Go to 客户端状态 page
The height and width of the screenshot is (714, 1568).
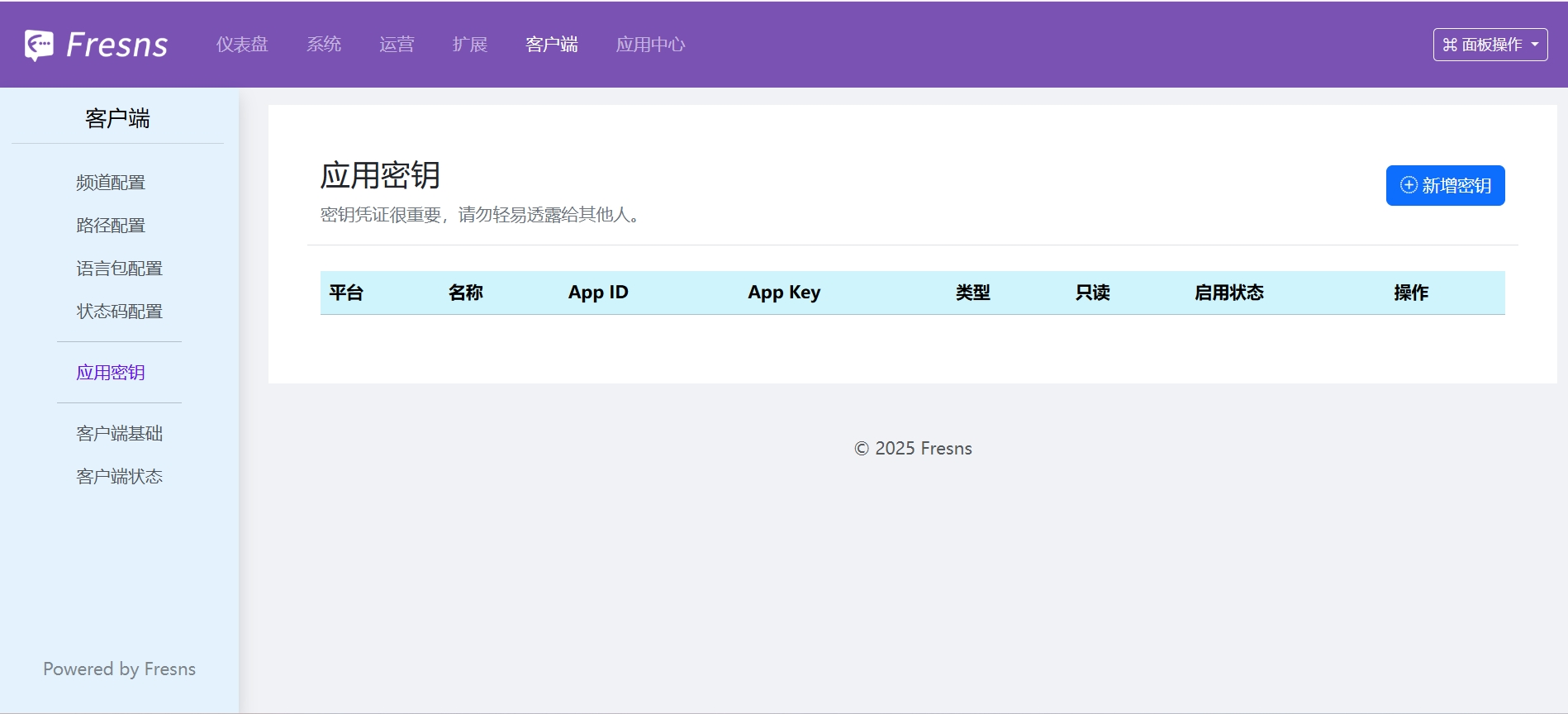tap(119, 477)
